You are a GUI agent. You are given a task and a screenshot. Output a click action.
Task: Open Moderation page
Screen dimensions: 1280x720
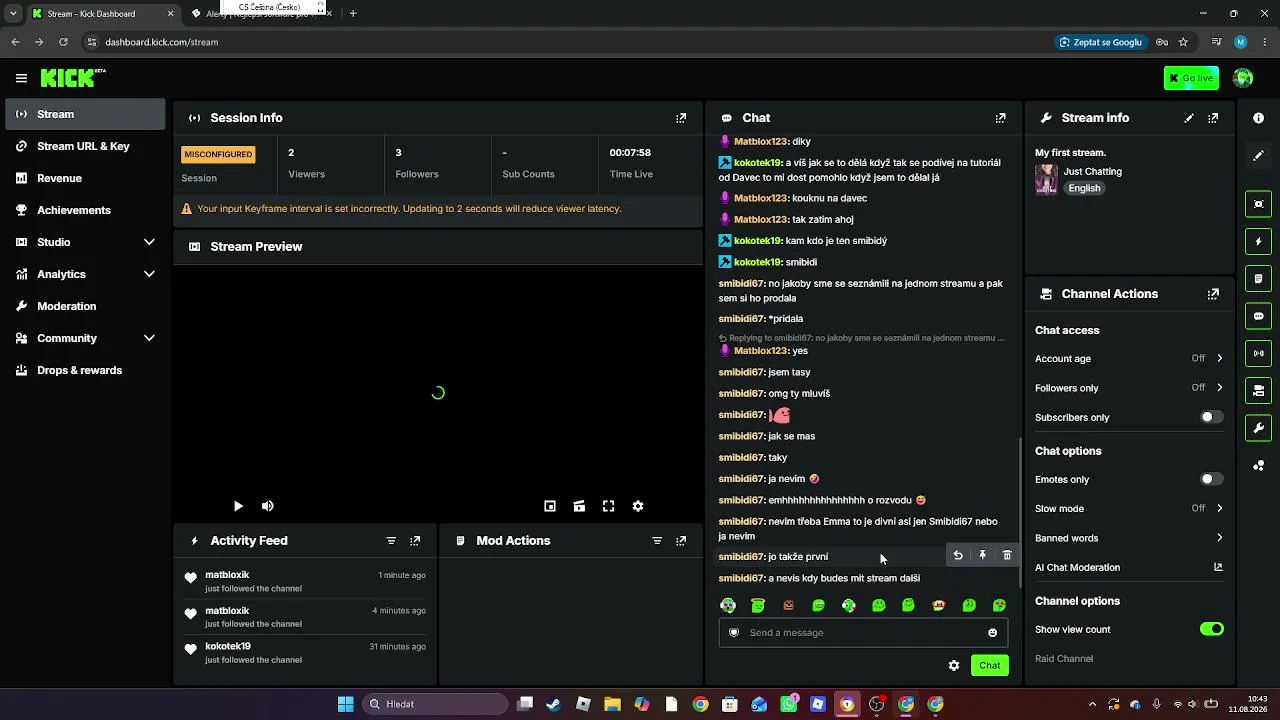(85, 306)
